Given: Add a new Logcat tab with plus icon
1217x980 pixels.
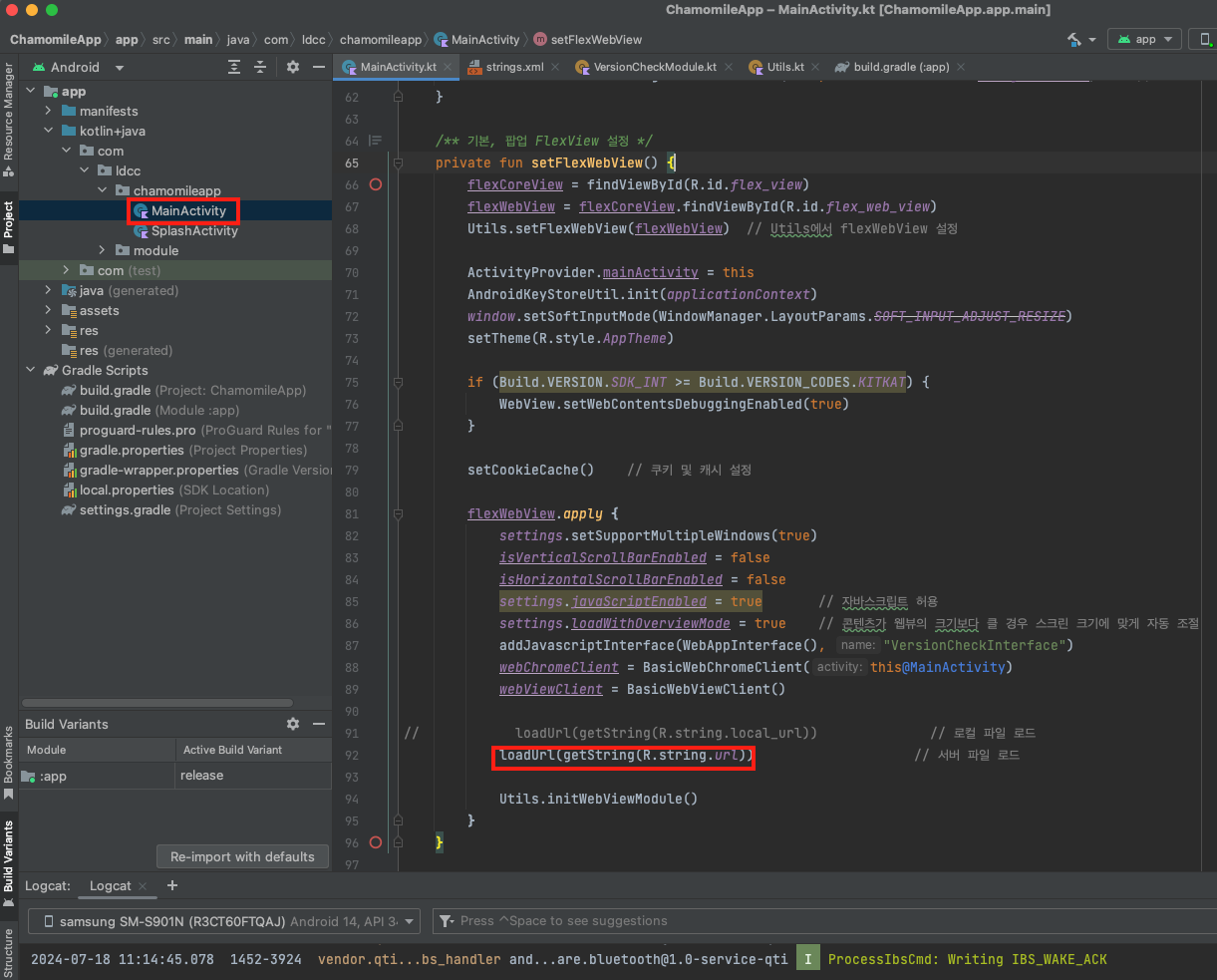Looking at the screenshot, I should 172,885.
